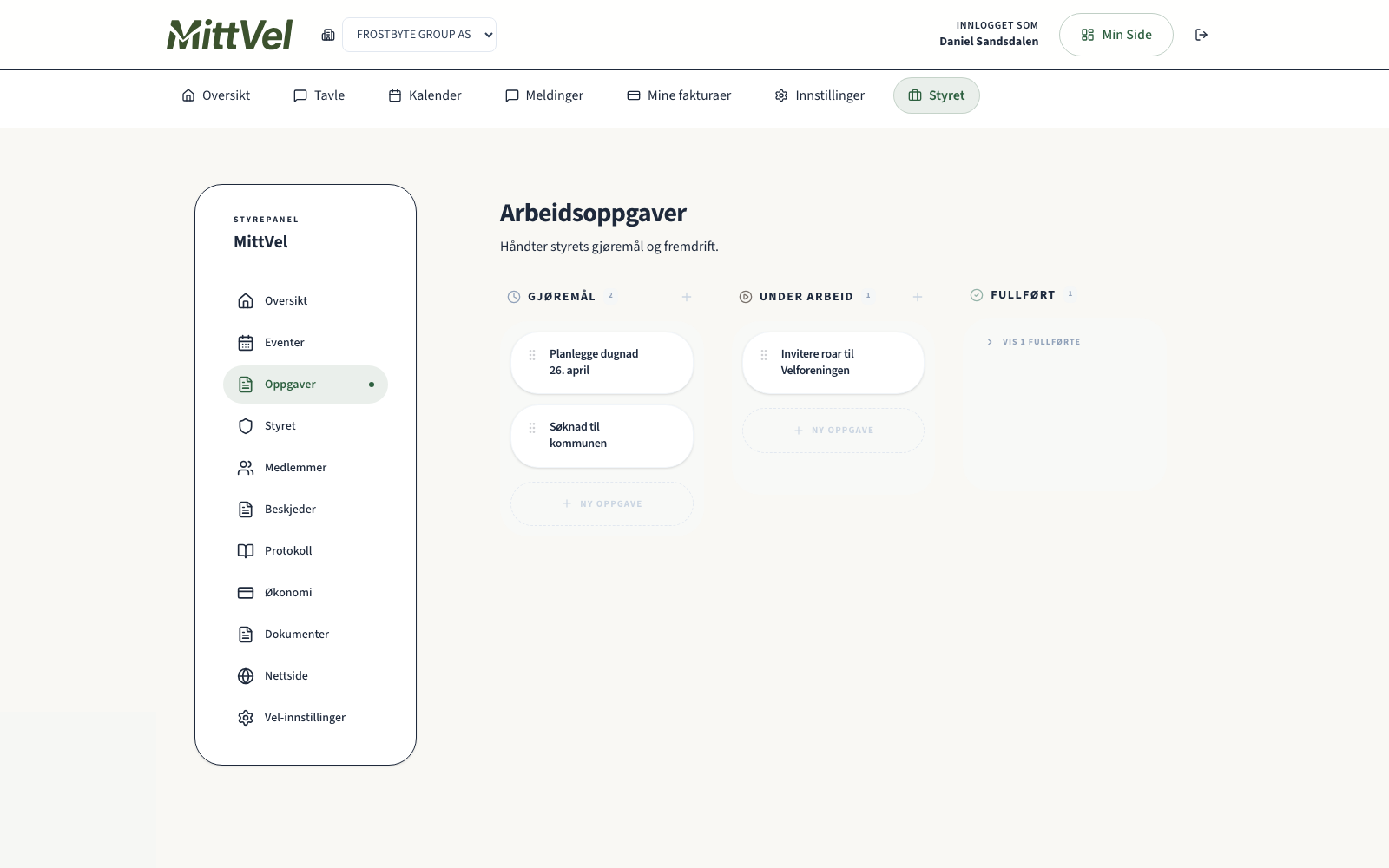Click the MittVel logo
Viewport: 1389px width, 868px height.
[x=229, y=35]
